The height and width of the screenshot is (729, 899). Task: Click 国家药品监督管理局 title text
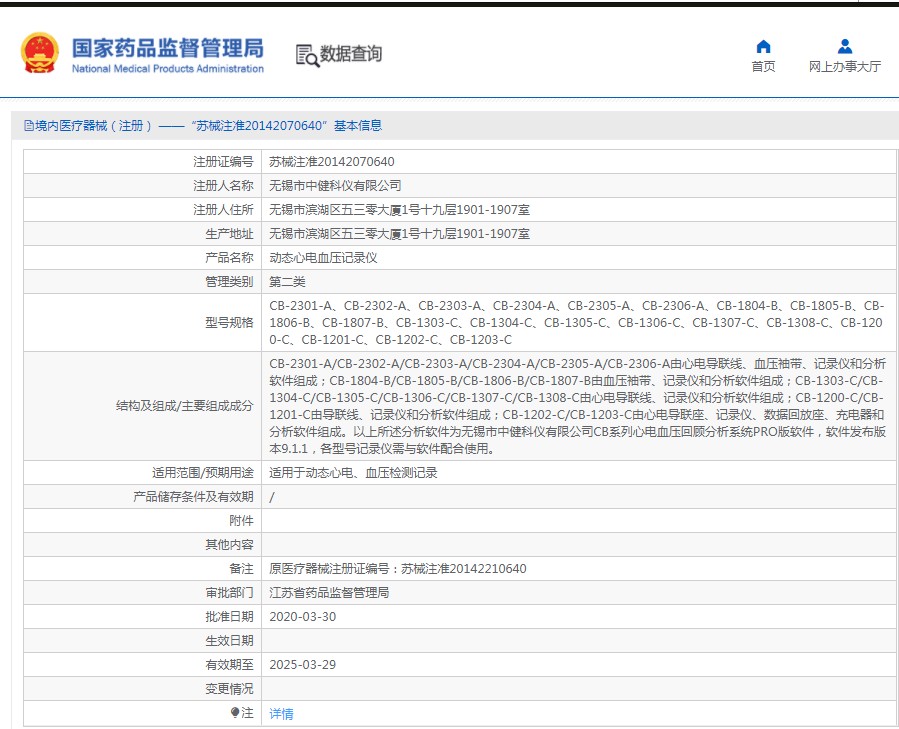coord(168,48)
